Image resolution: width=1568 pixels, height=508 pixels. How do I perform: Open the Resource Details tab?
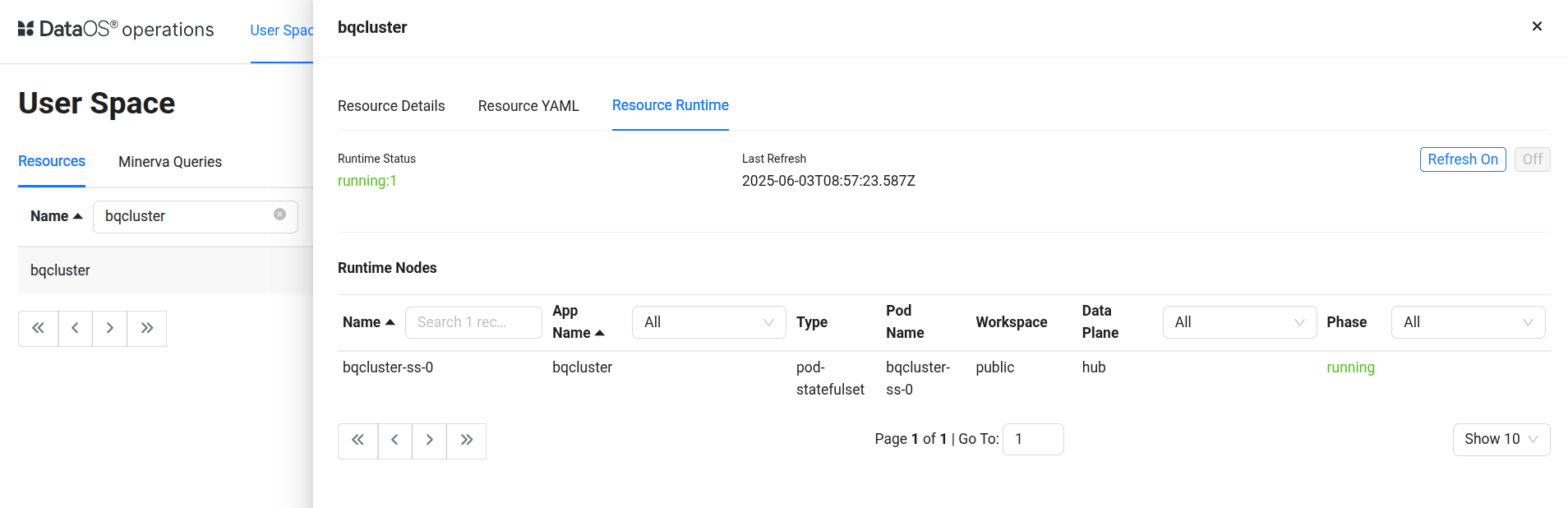391,106
